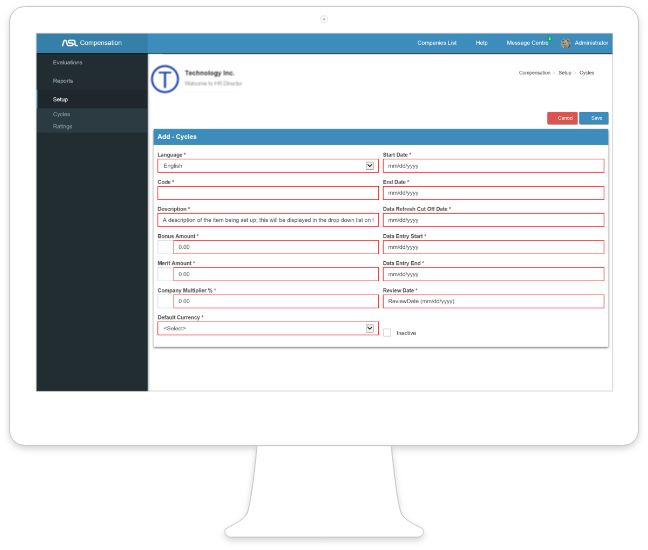This screenshot has width=648, height=550.
Task: Open the Evaluations sidebar menu
Action: (67, 62)
